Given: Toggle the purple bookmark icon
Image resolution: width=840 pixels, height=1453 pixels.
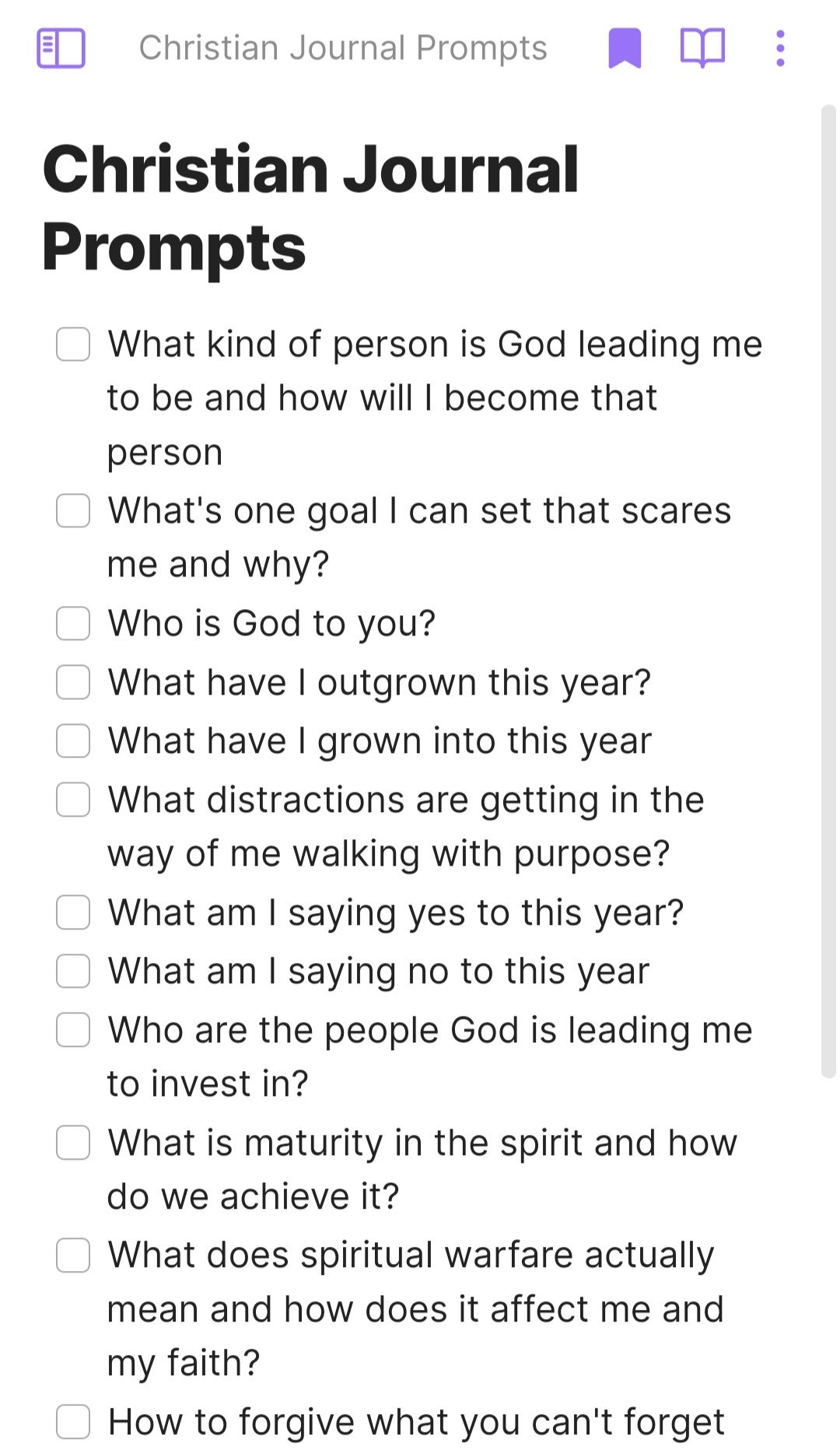Looking at the screenshot, I should coord(624,48).
